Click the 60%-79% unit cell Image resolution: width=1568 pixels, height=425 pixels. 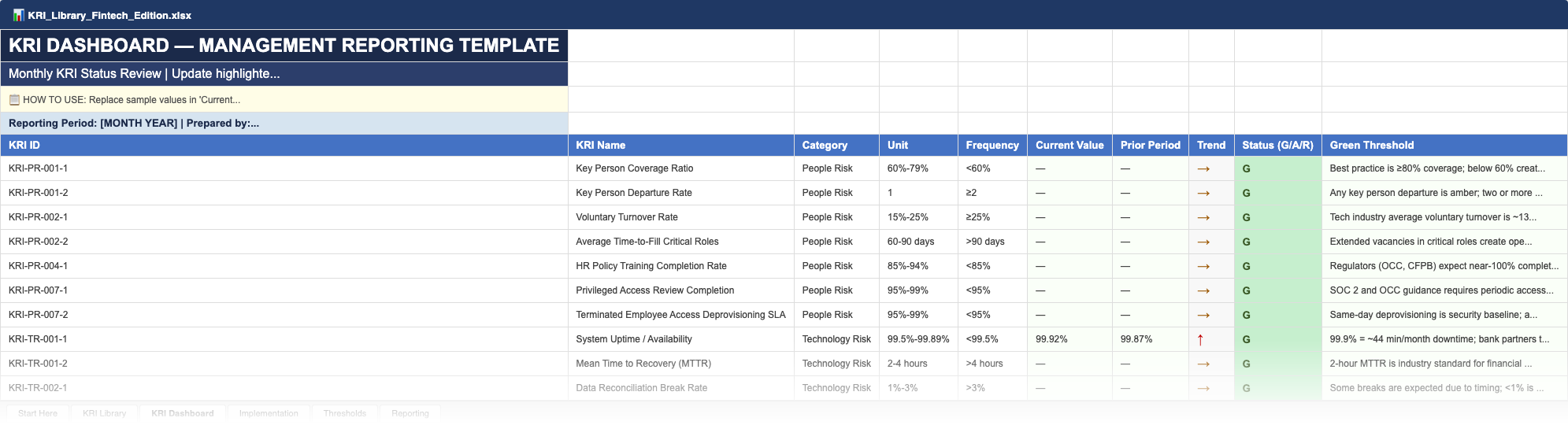(x=918, y=168)
